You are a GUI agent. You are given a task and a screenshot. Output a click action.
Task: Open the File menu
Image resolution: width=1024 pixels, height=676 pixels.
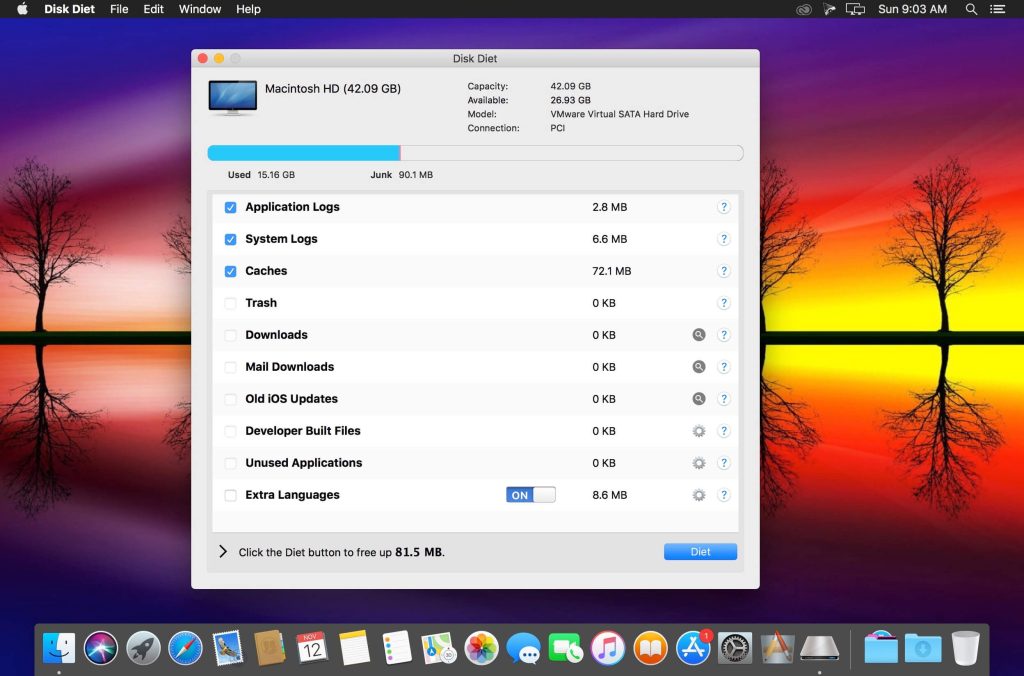point(119,9)
